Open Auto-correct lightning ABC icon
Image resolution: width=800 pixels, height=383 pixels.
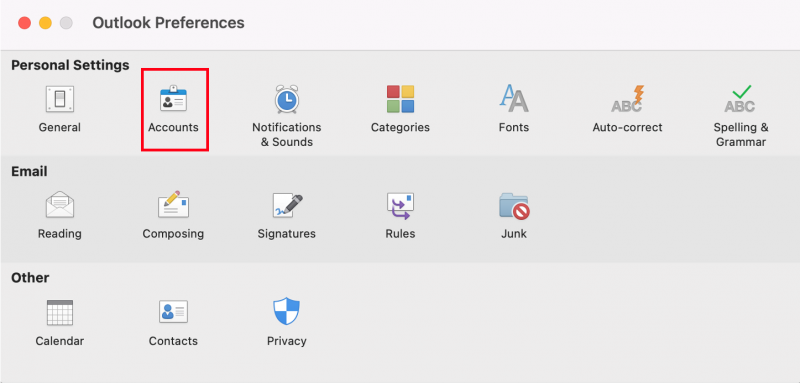pos(627,99)
